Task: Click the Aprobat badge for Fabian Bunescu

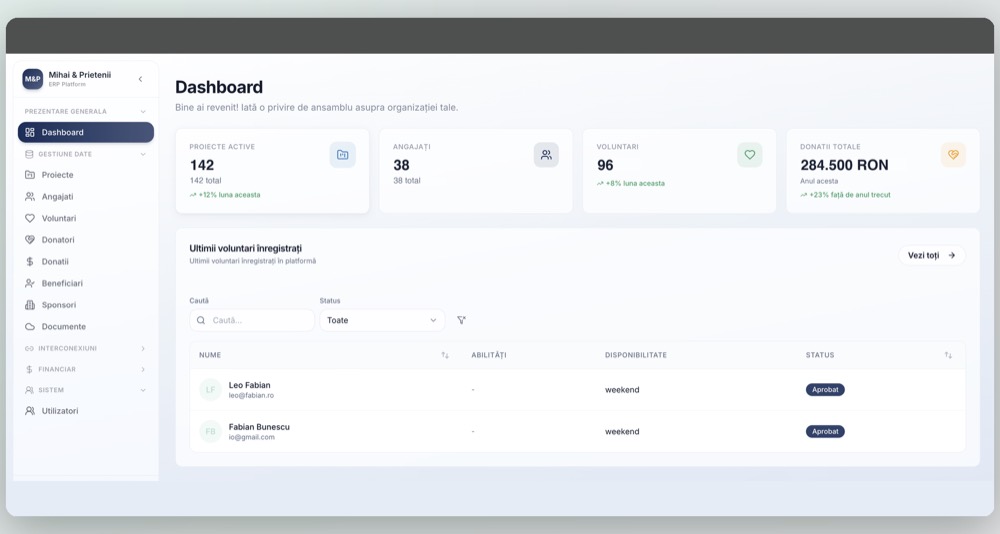Action: (x=825, y=432)
